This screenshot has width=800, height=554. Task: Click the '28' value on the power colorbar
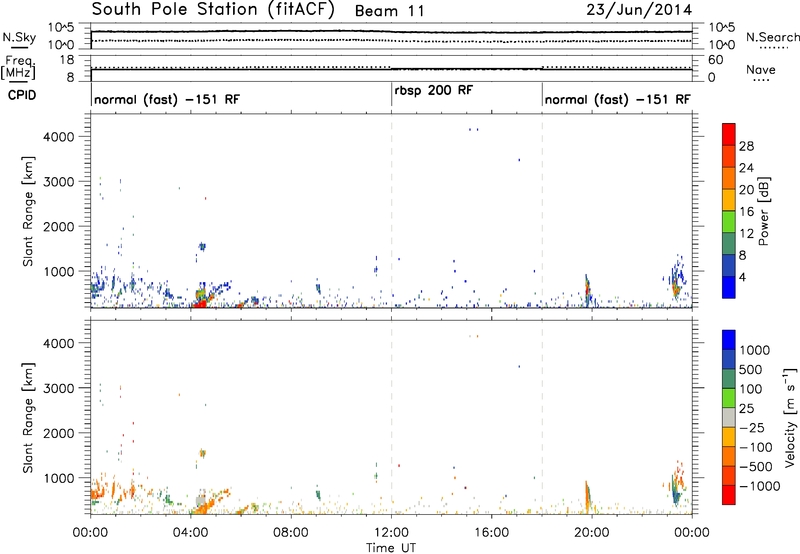(746, 146)
